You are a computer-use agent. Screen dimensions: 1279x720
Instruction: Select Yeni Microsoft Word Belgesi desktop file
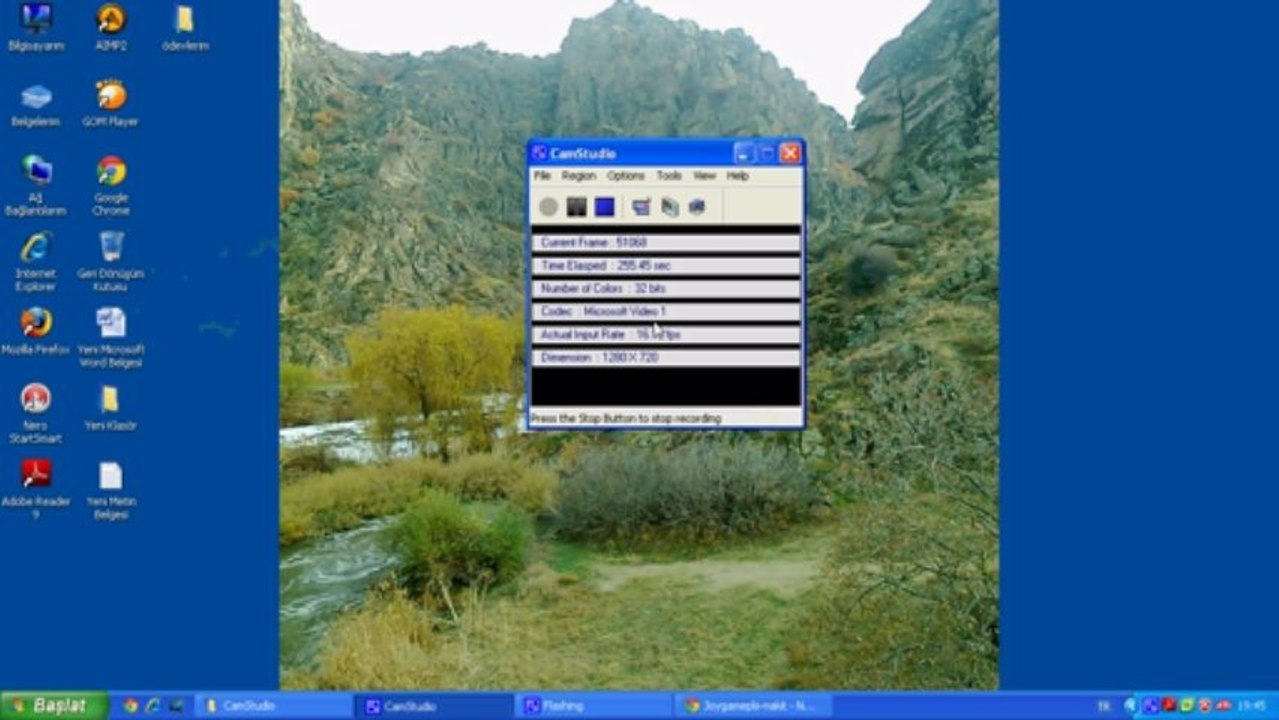(111, 338)
